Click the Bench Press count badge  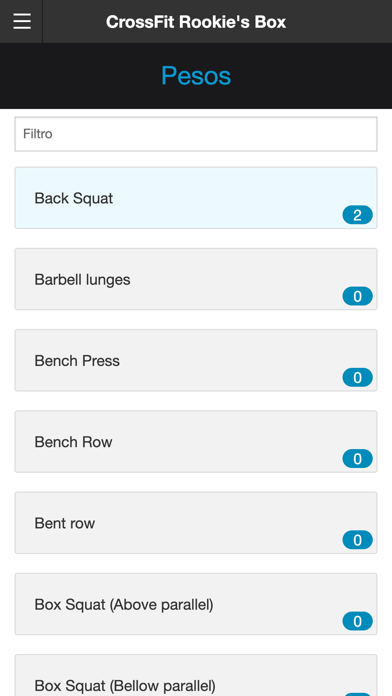(x=357, y=377)
